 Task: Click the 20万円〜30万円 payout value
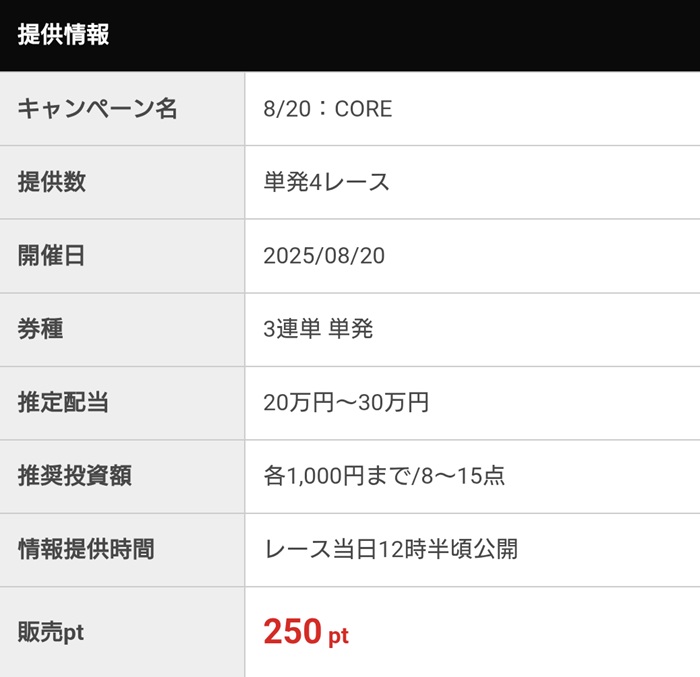click(x=346, y=403)
